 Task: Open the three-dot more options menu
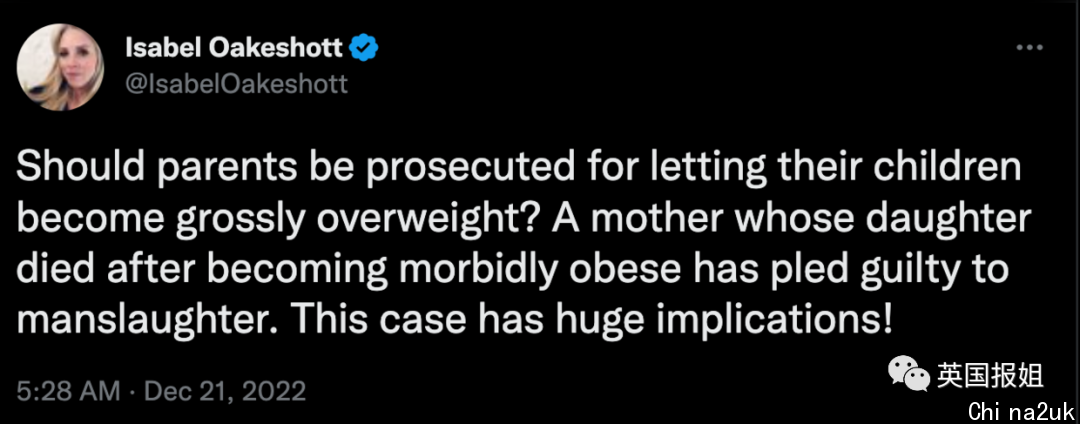click(x=1030, y=48)
